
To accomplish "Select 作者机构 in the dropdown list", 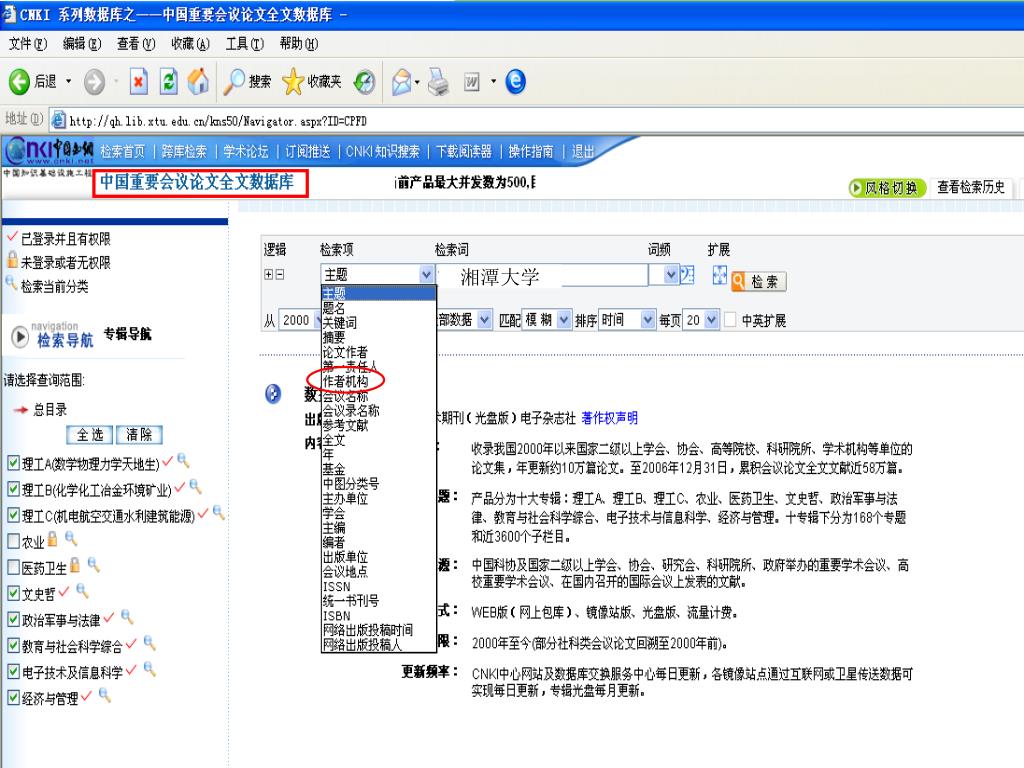I will [x=345, y=381].
